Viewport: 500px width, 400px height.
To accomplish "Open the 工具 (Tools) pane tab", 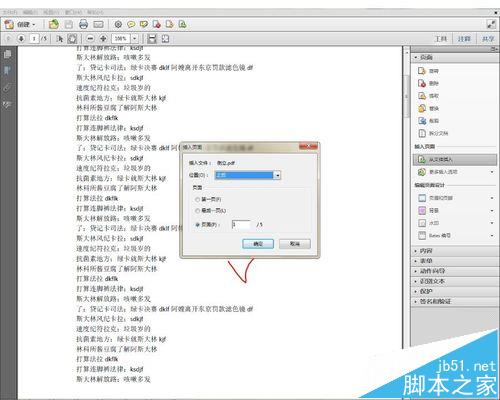I will (x=441, y=39).
